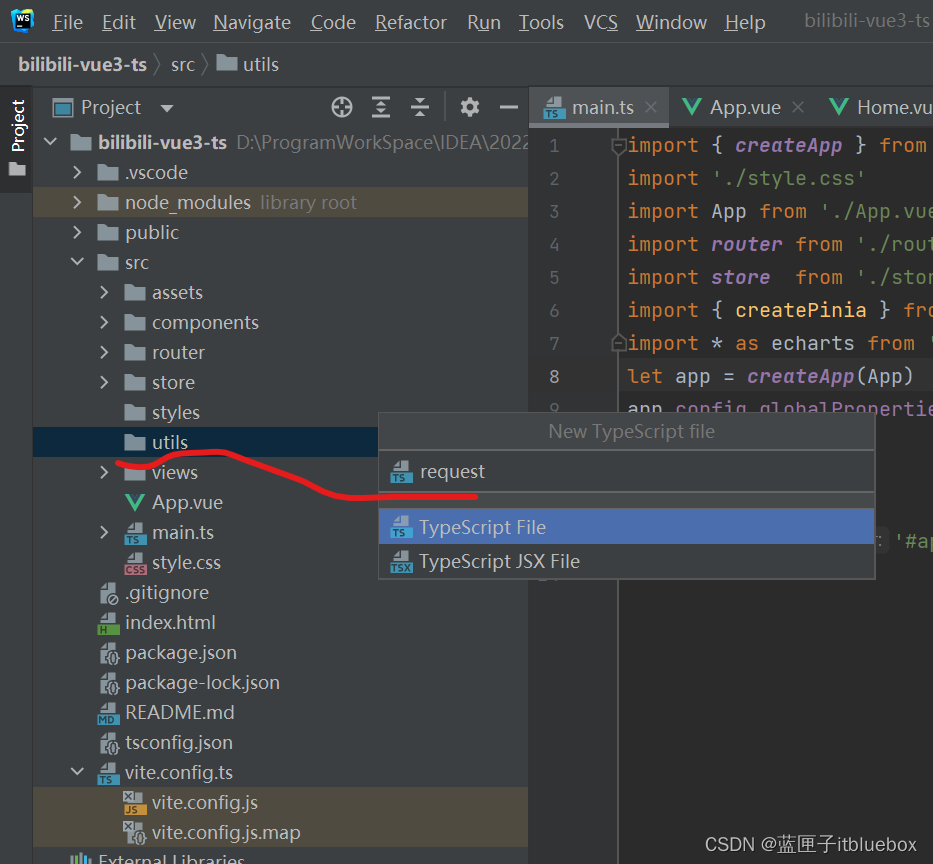Open Project panel settings gear
Screen dimensions: 933x864
click(x=470, y=108)
